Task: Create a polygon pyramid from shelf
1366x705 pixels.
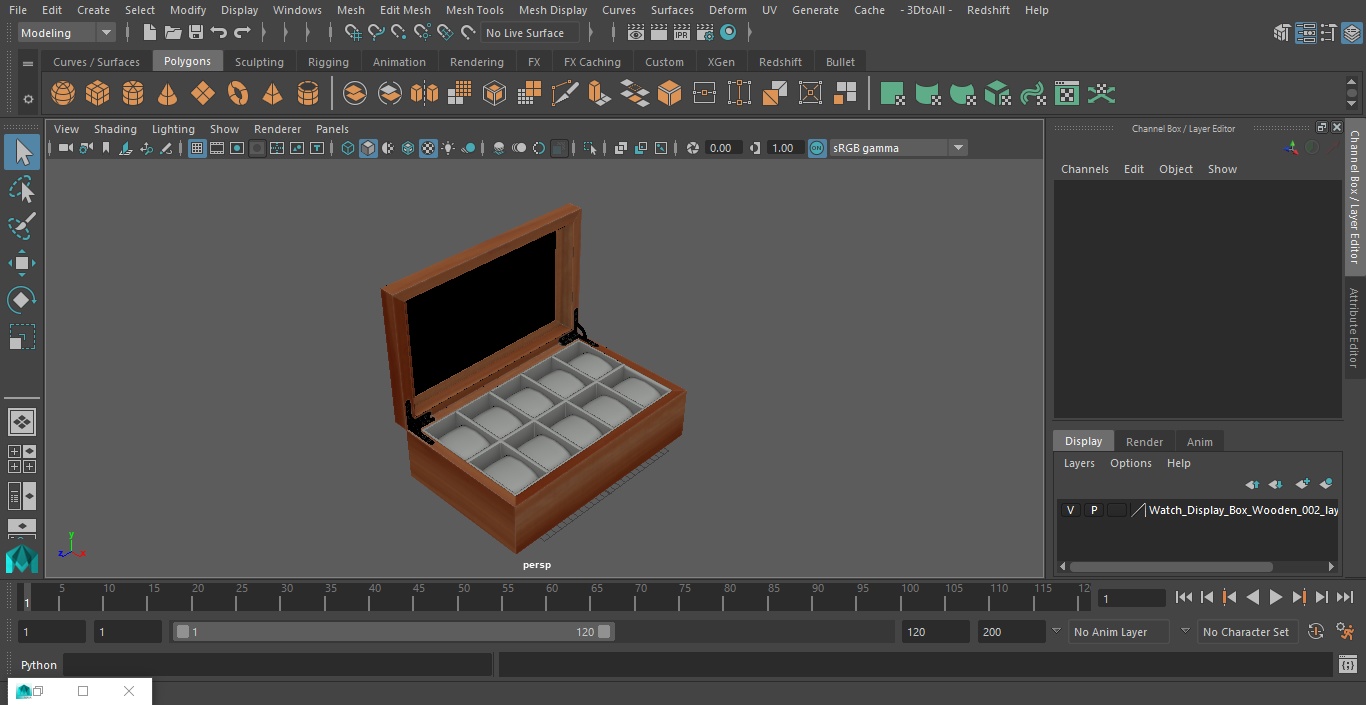Action: tap(272, 94)
